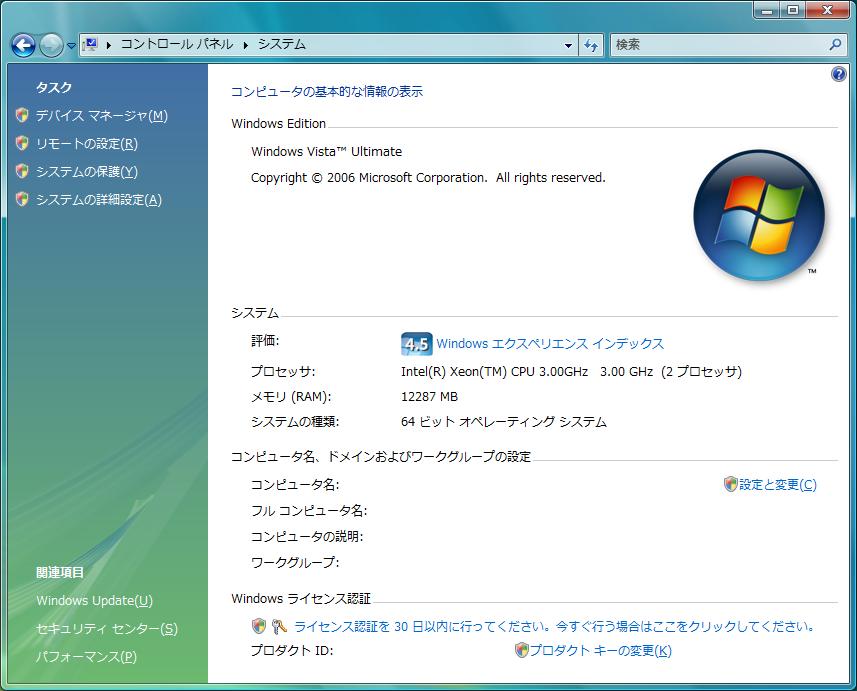Click the magnifier search icon

click(836, 44)
